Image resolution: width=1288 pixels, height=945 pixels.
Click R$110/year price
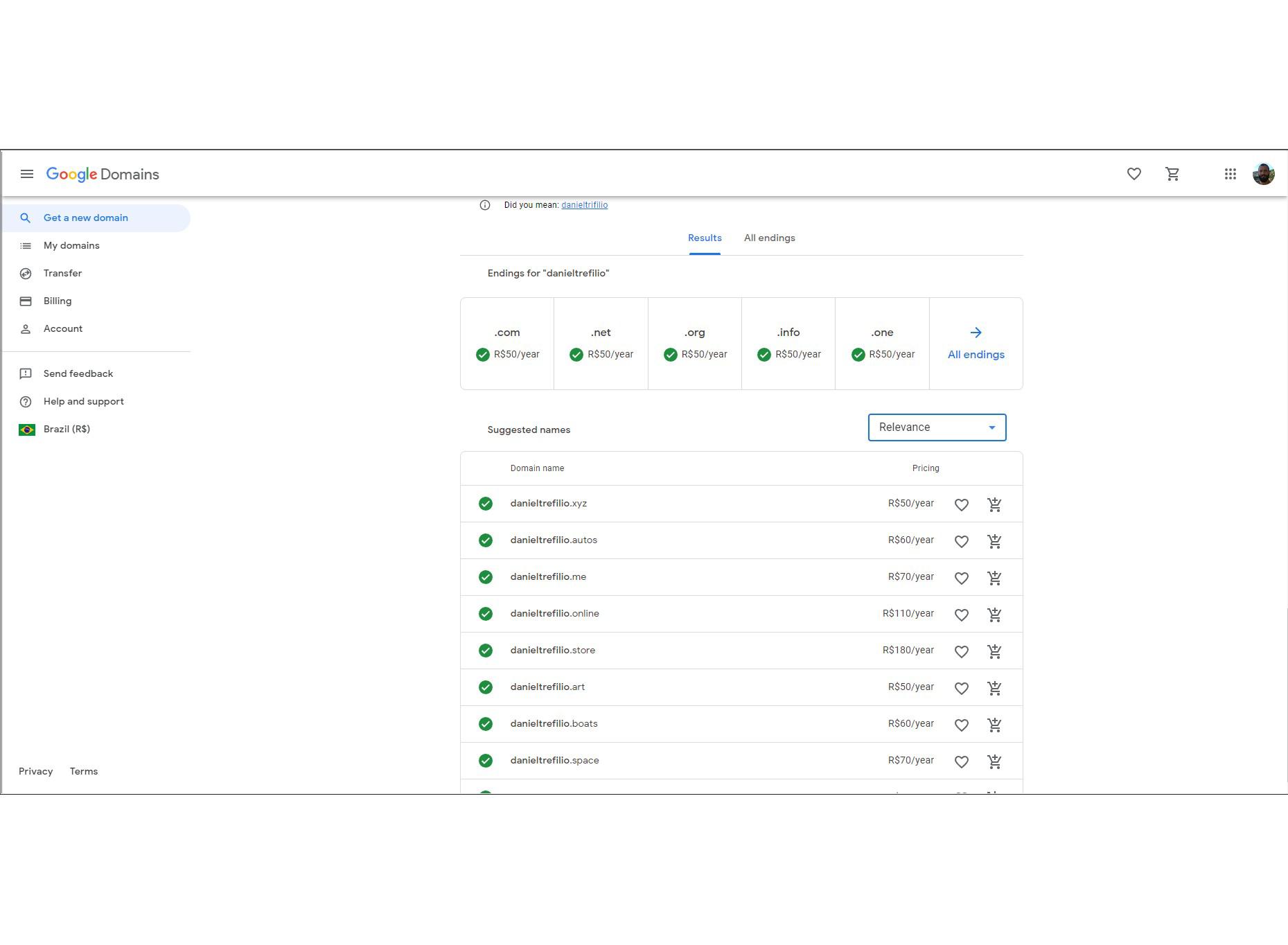pyautogui.click(x=908, y=614)
